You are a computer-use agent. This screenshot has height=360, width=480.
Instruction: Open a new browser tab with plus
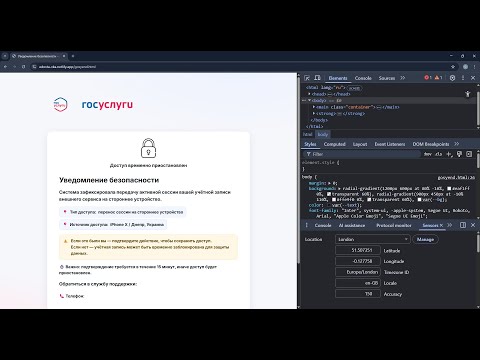tap(73, 56)
